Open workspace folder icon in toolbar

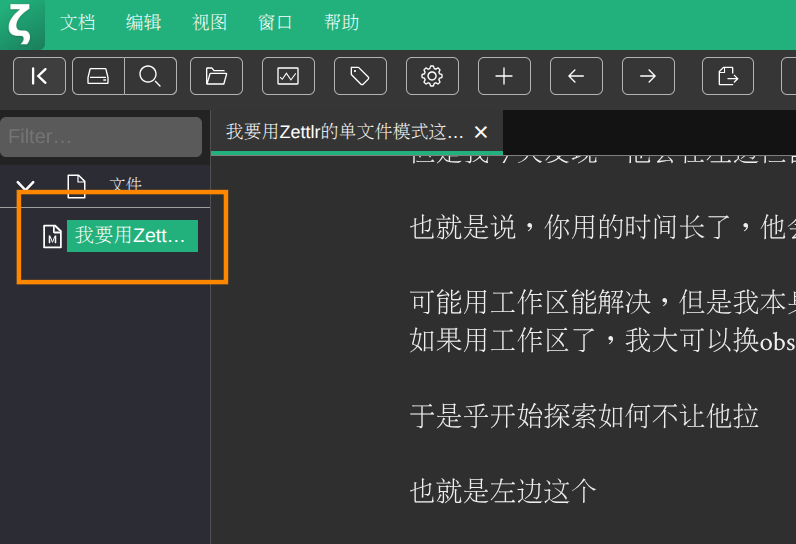click(x=216, y=76)
